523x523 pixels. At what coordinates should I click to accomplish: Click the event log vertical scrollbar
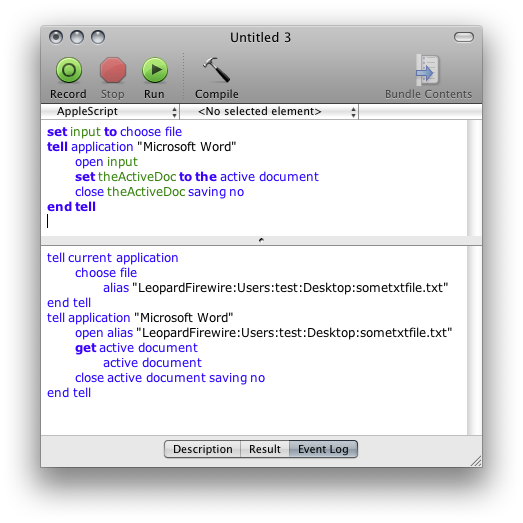(x=474, y=340)
